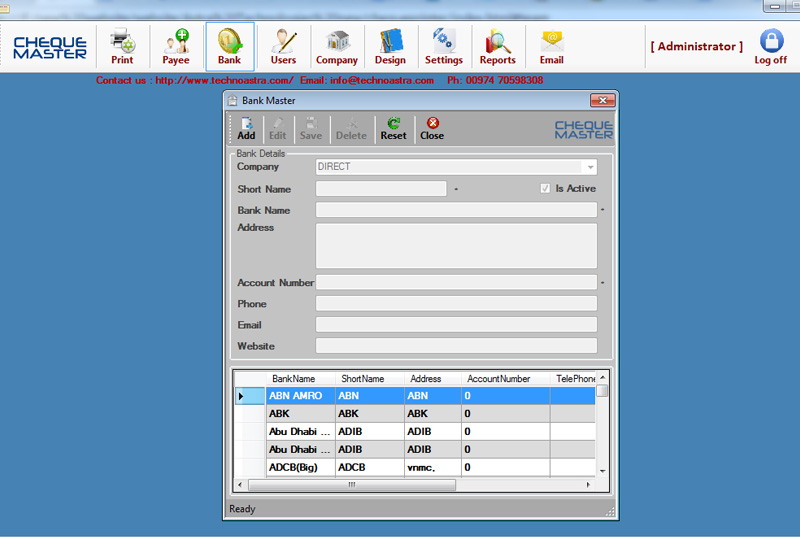Sort by TelePhone column header
This screenshot has height=538, width=800.
573,379
